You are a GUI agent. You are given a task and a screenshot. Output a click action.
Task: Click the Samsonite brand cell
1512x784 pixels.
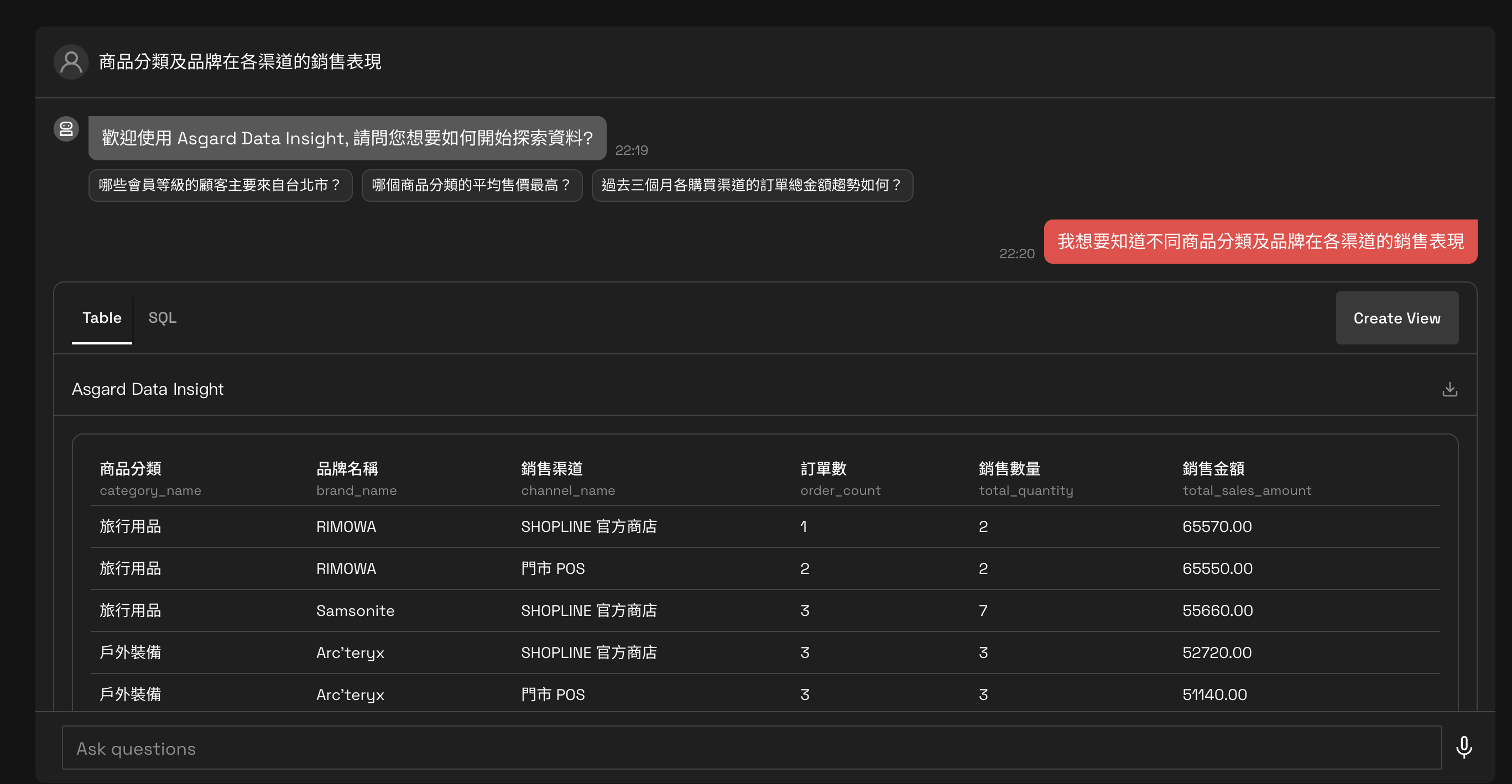355,611
